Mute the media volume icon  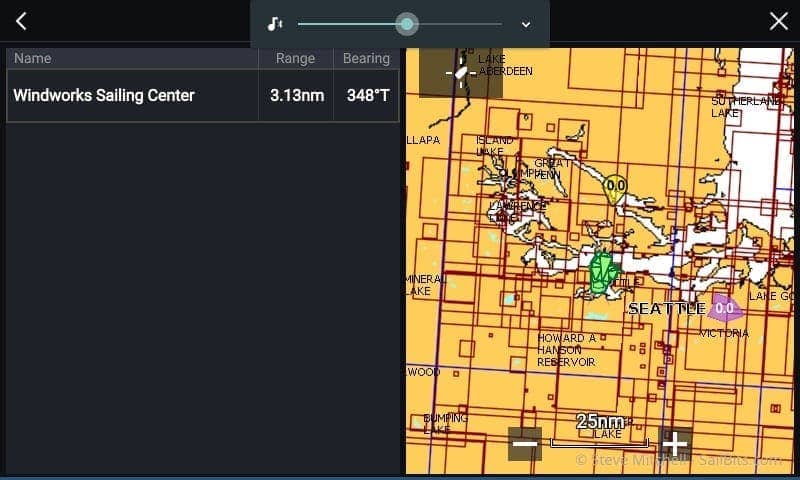click(x=275, y=24)
